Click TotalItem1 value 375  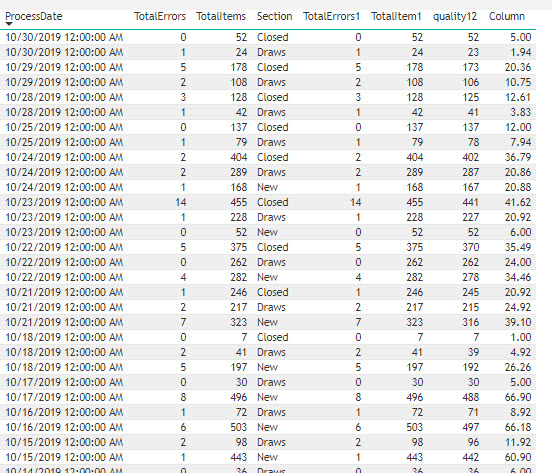click(x=415, y=247)
